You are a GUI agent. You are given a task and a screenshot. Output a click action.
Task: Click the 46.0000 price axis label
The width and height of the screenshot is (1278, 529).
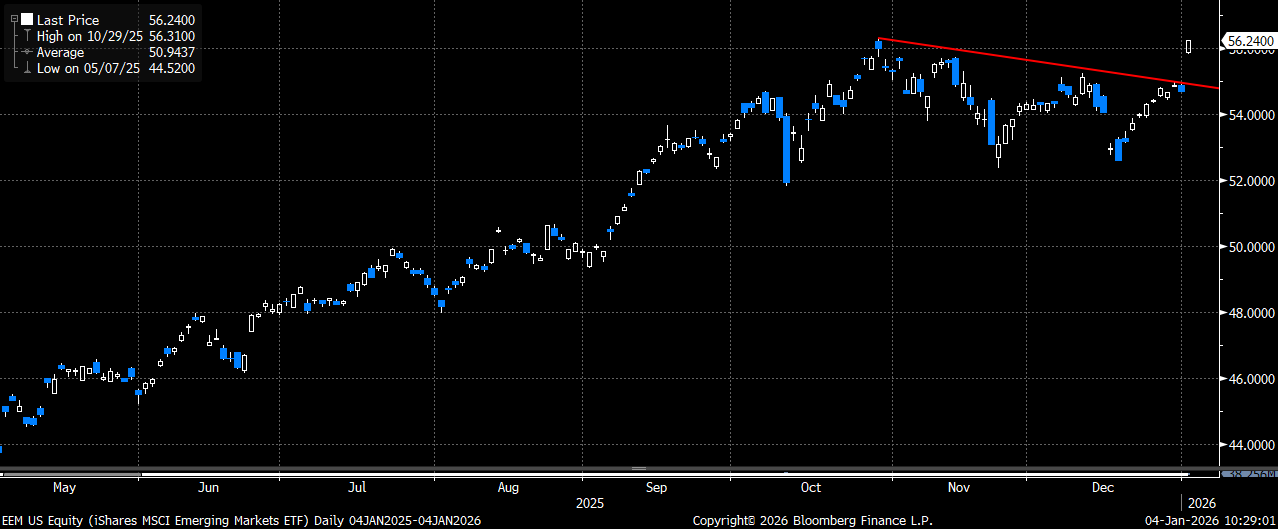click(1250, 380)
